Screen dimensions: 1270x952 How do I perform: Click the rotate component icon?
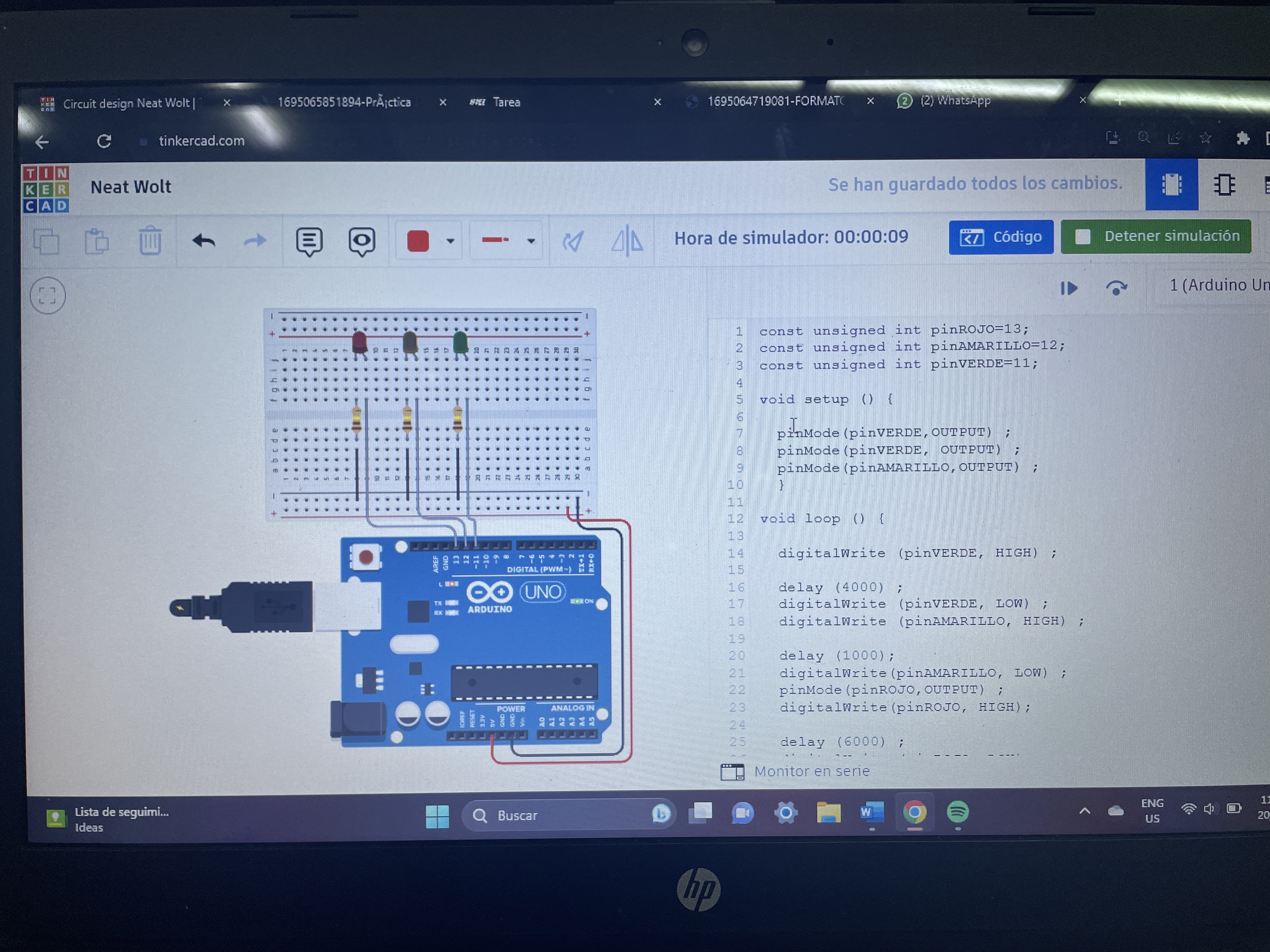point(573,241)
